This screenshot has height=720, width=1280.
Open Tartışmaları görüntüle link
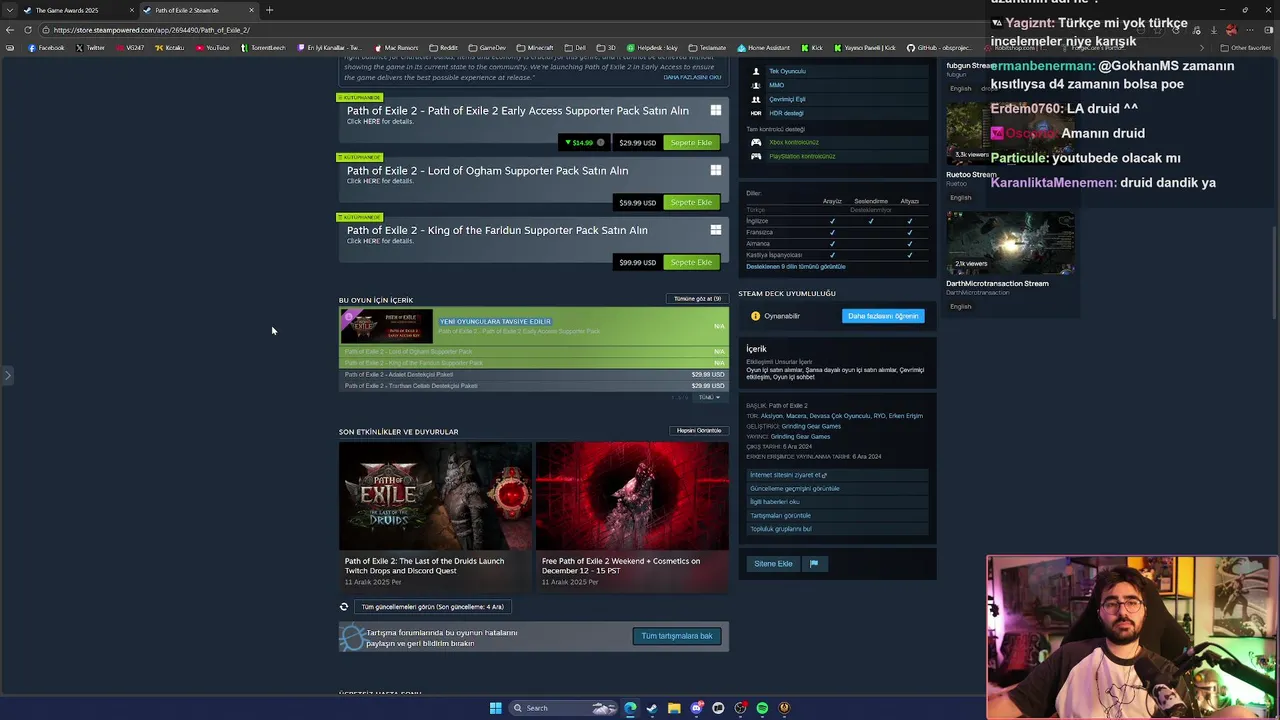(x=780, y=516)
